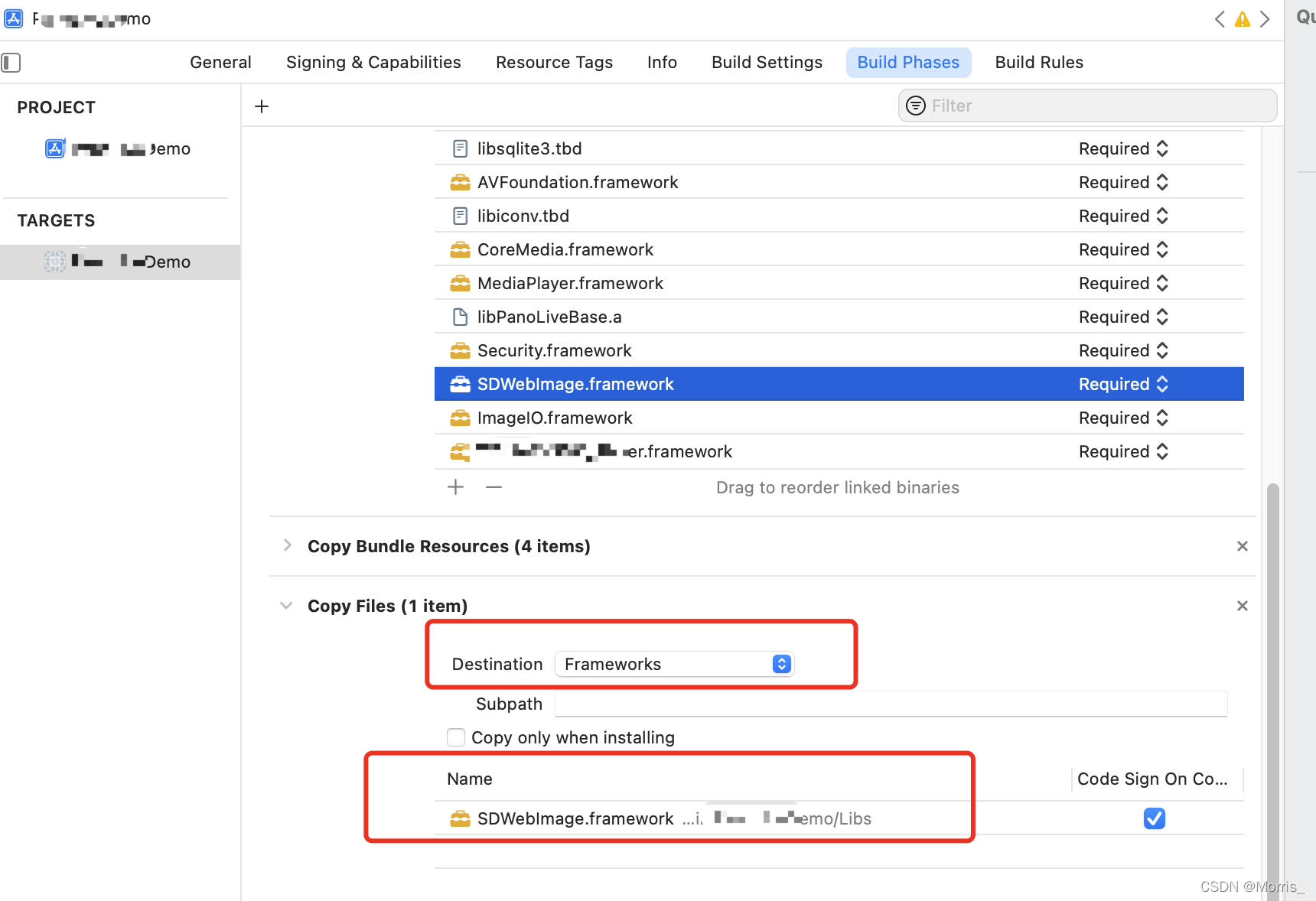Change Security.framework Required status
This screenshot has width=1316, height=901.
tap(1123, 350)
